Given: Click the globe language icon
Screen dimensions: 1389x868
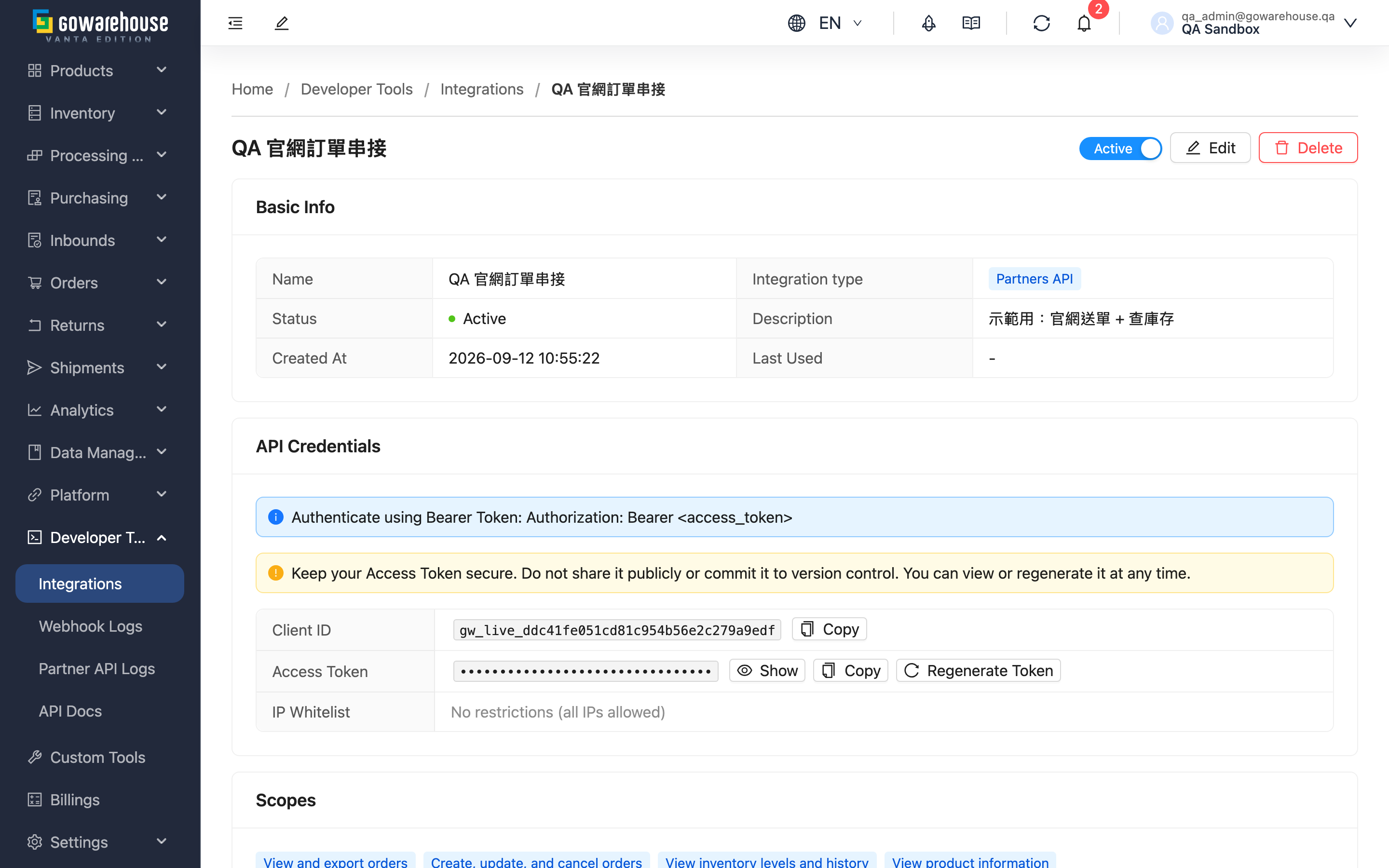Looking at the screenshot, I should click(x=797, y=23).
